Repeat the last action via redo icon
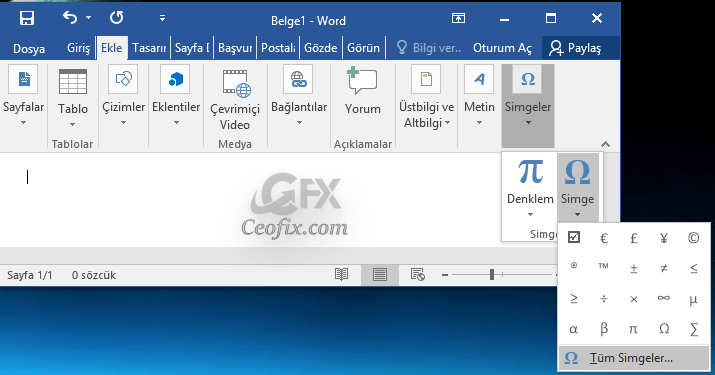Screen dimensions: 715x375 (x=117, y=18)
